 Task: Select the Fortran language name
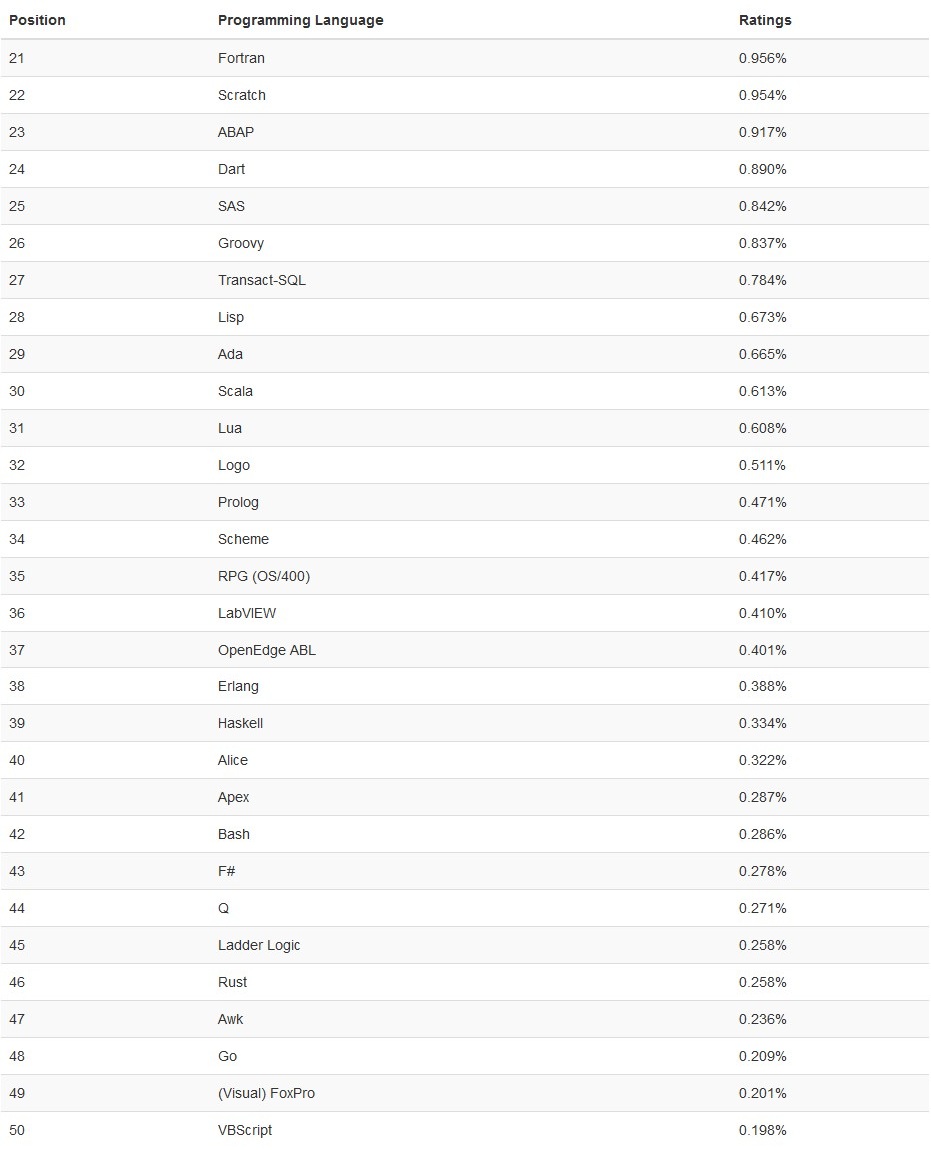(241, 58)
